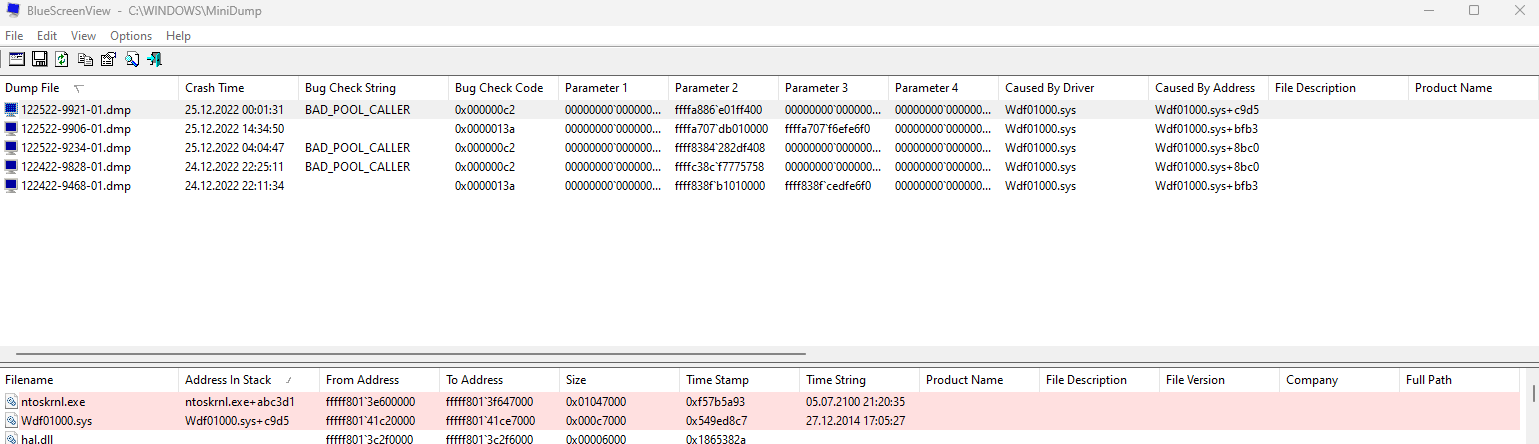Select dump file 122422-9828-01.dmp
Screen dimensions: 1539x444
coord(76,167)
